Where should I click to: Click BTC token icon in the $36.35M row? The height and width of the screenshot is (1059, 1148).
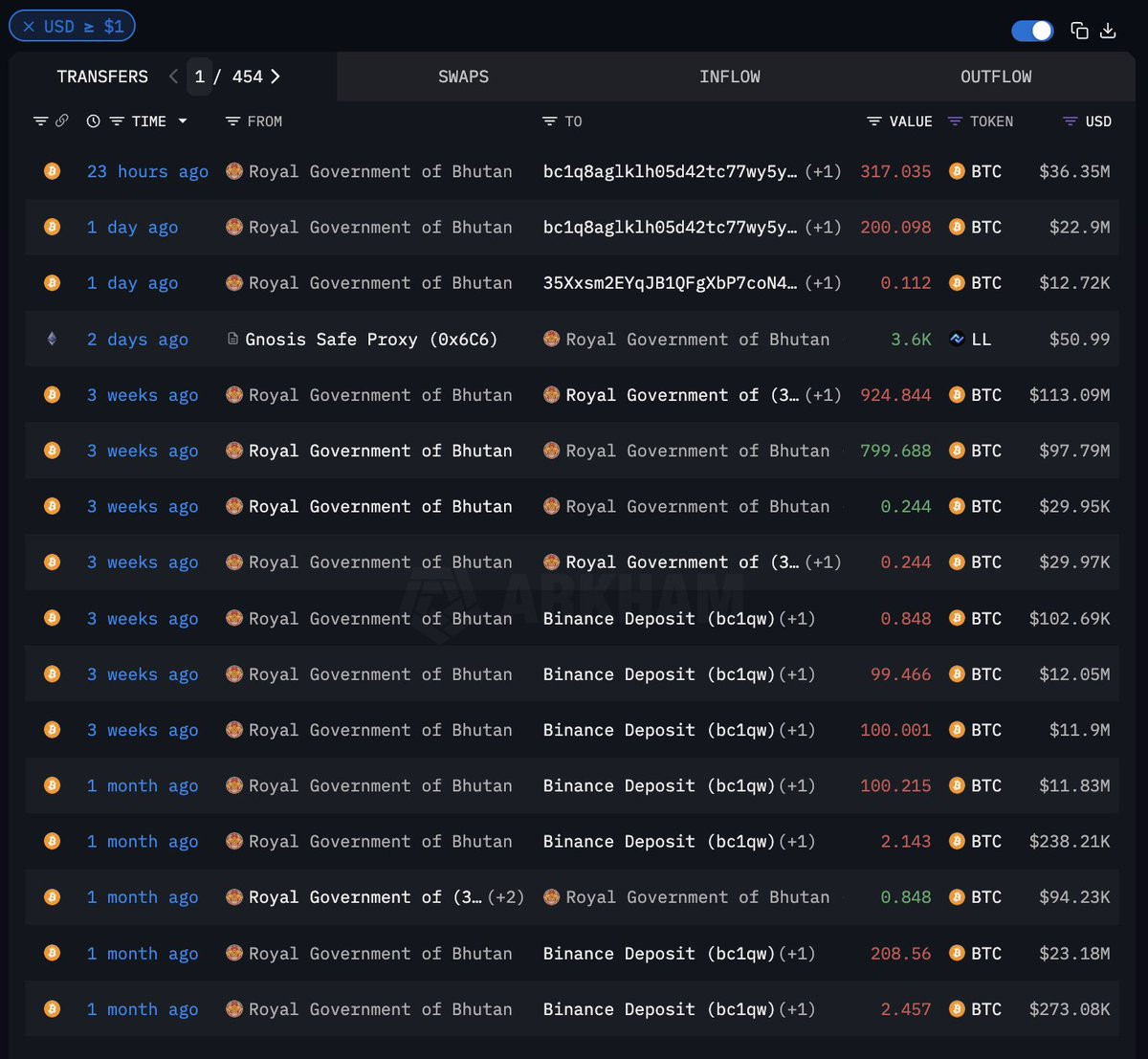957,171
